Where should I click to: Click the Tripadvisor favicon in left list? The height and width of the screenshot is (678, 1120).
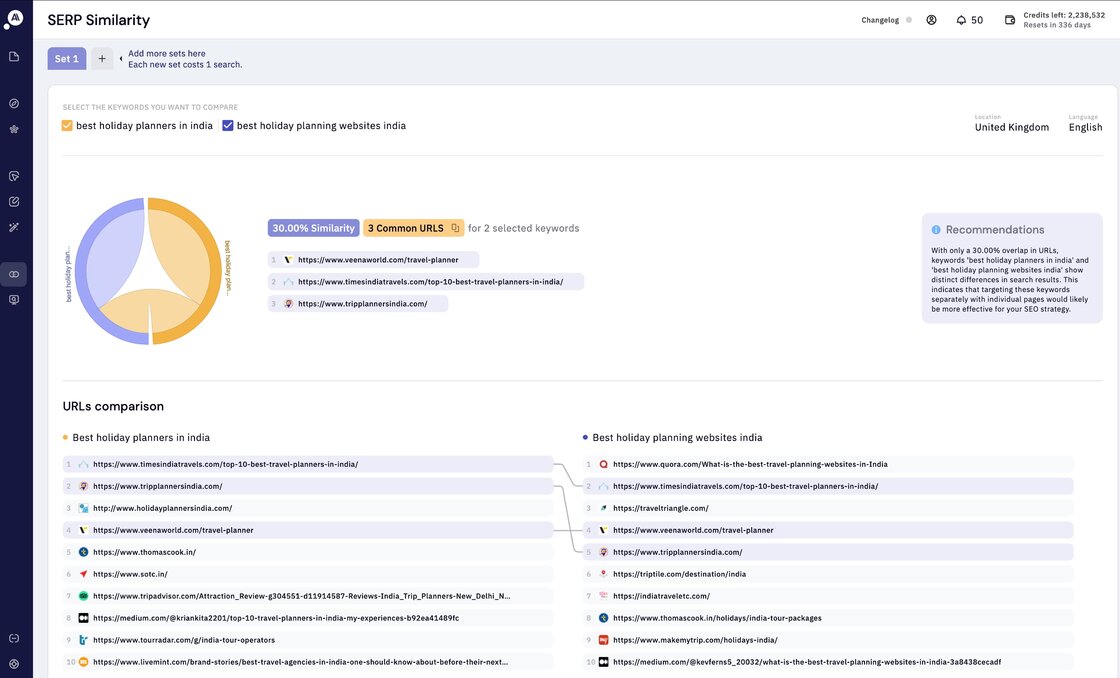coord(84,596)
